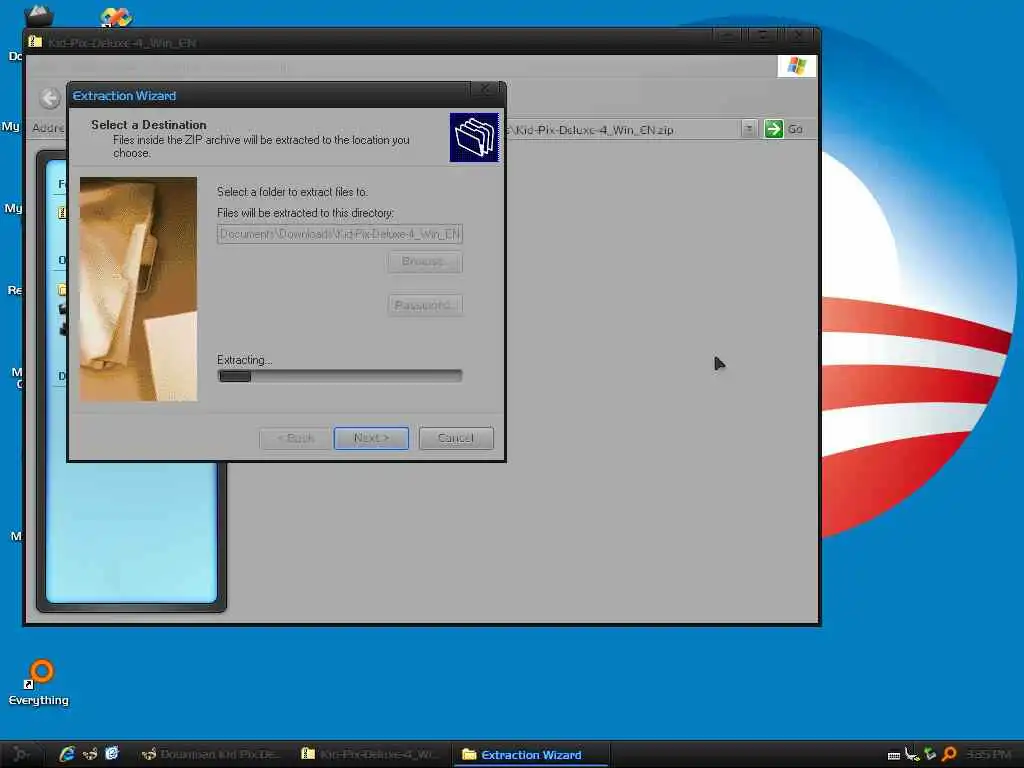Screen dimensions: 1024x768
Task: Click the green Go arrow button
Action: pos(774,129)
